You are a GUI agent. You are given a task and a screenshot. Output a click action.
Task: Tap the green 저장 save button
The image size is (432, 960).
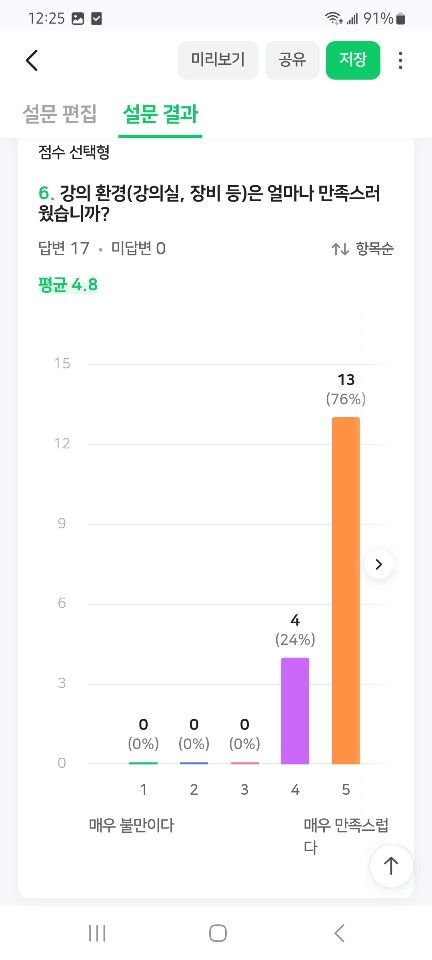pos(353,60)
